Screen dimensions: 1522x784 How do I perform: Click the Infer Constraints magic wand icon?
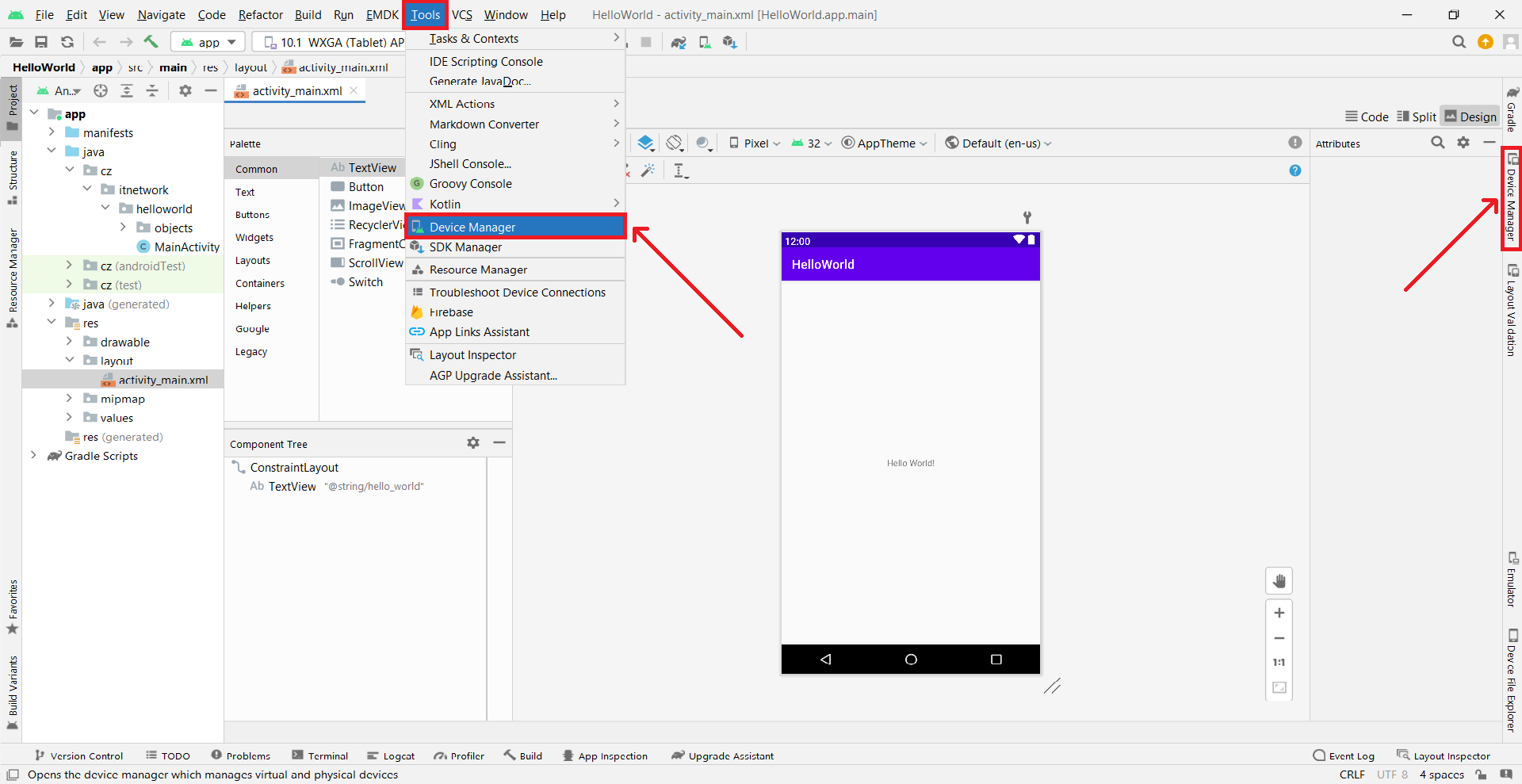click(648, 170)
